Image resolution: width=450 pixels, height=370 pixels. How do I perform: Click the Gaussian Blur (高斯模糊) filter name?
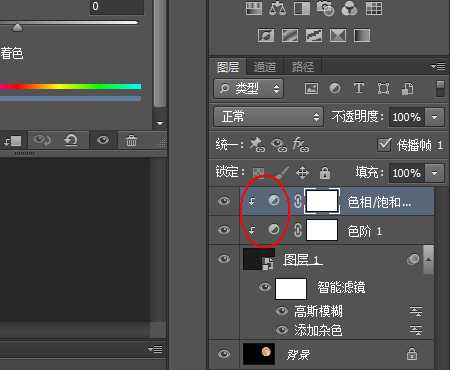coord(318,311)
